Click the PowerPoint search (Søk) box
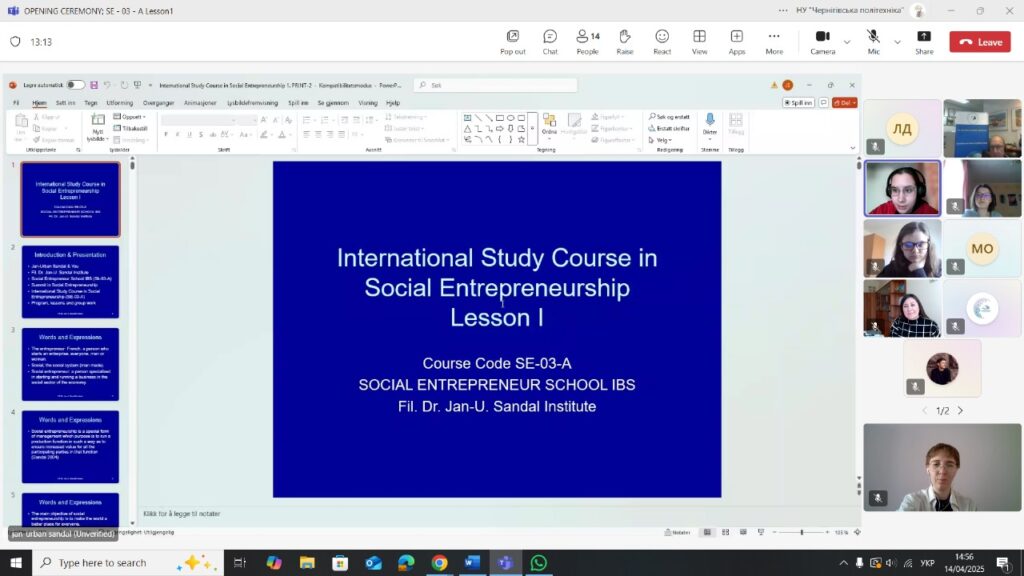Image resolution: width=1024 pixels, height=576 pixels. point(496,85)
